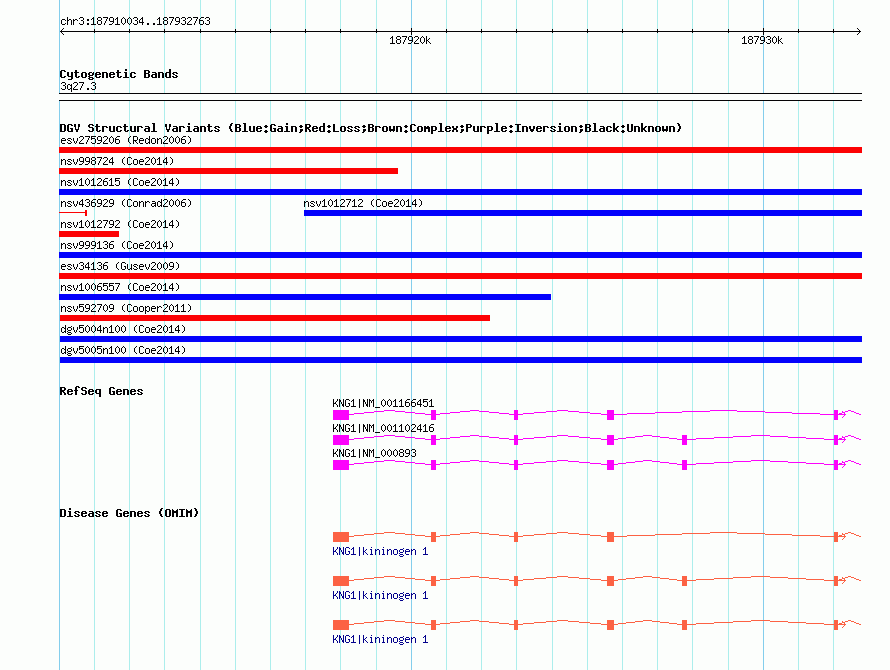Click first exon block of KNG1|NM_000893
The image size is (890, 670).
341,465
